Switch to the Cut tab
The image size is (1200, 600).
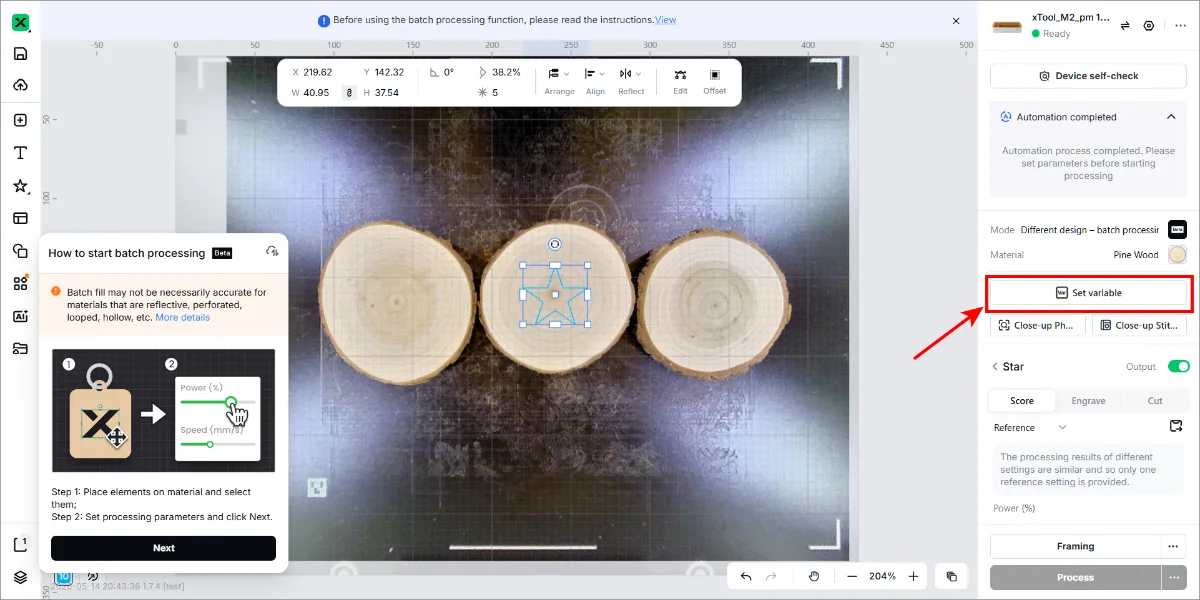[x=1155, y=401]
